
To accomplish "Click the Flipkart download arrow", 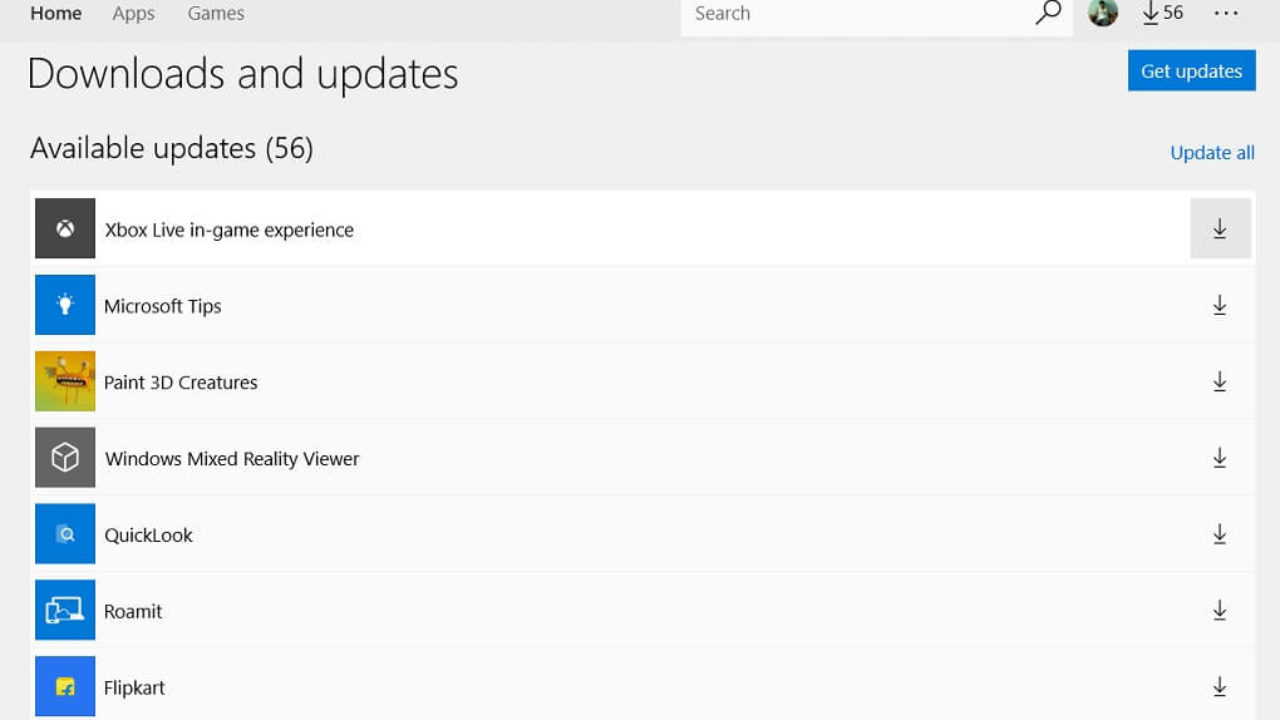I will coord(1220,686).
